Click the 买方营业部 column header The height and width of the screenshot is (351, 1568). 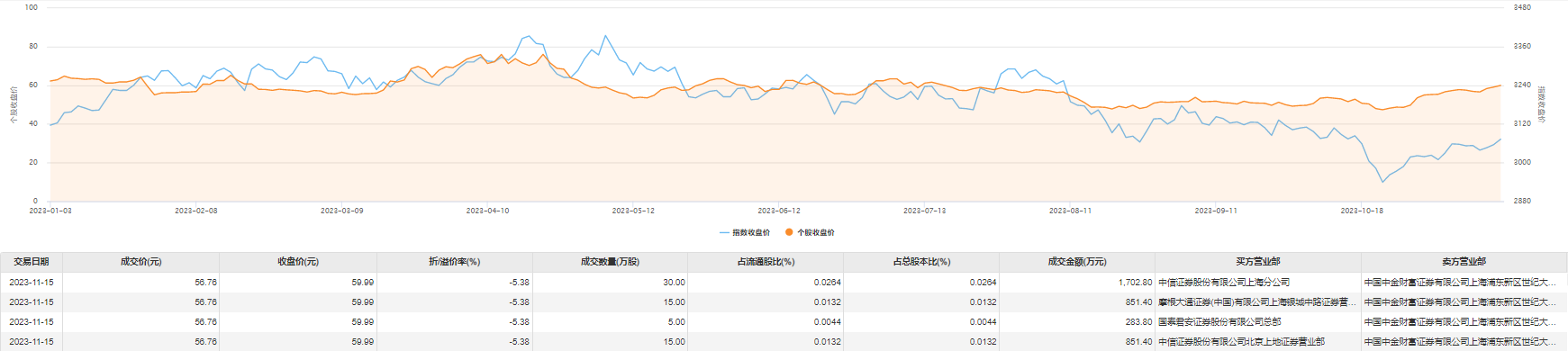click(x=1258, y=262)
